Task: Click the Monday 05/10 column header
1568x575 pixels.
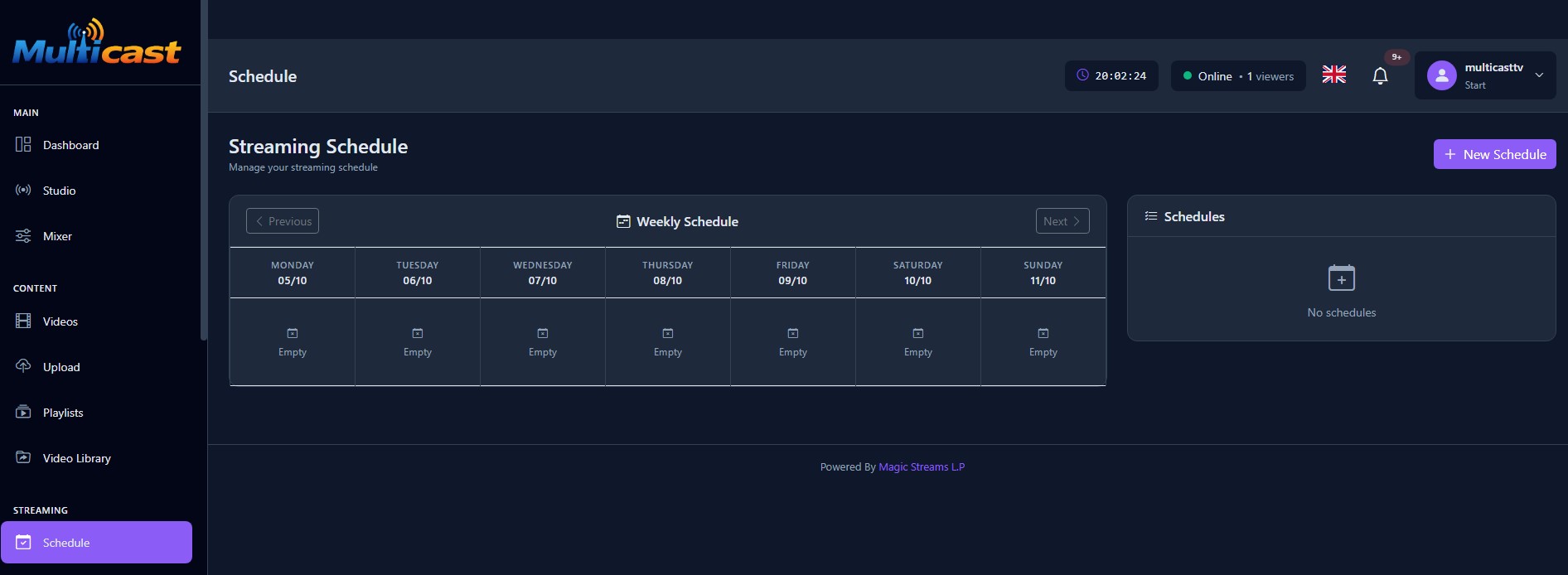Action: pos(293,273)
